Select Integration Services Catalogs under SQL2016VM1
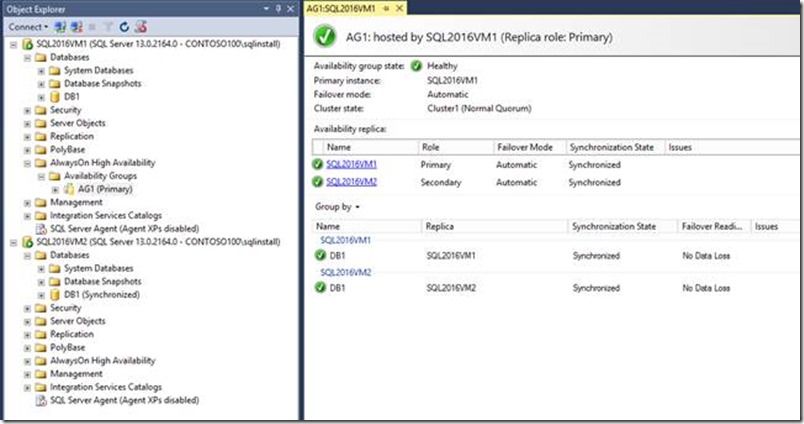804x424 pixels. tap(106, 216)
